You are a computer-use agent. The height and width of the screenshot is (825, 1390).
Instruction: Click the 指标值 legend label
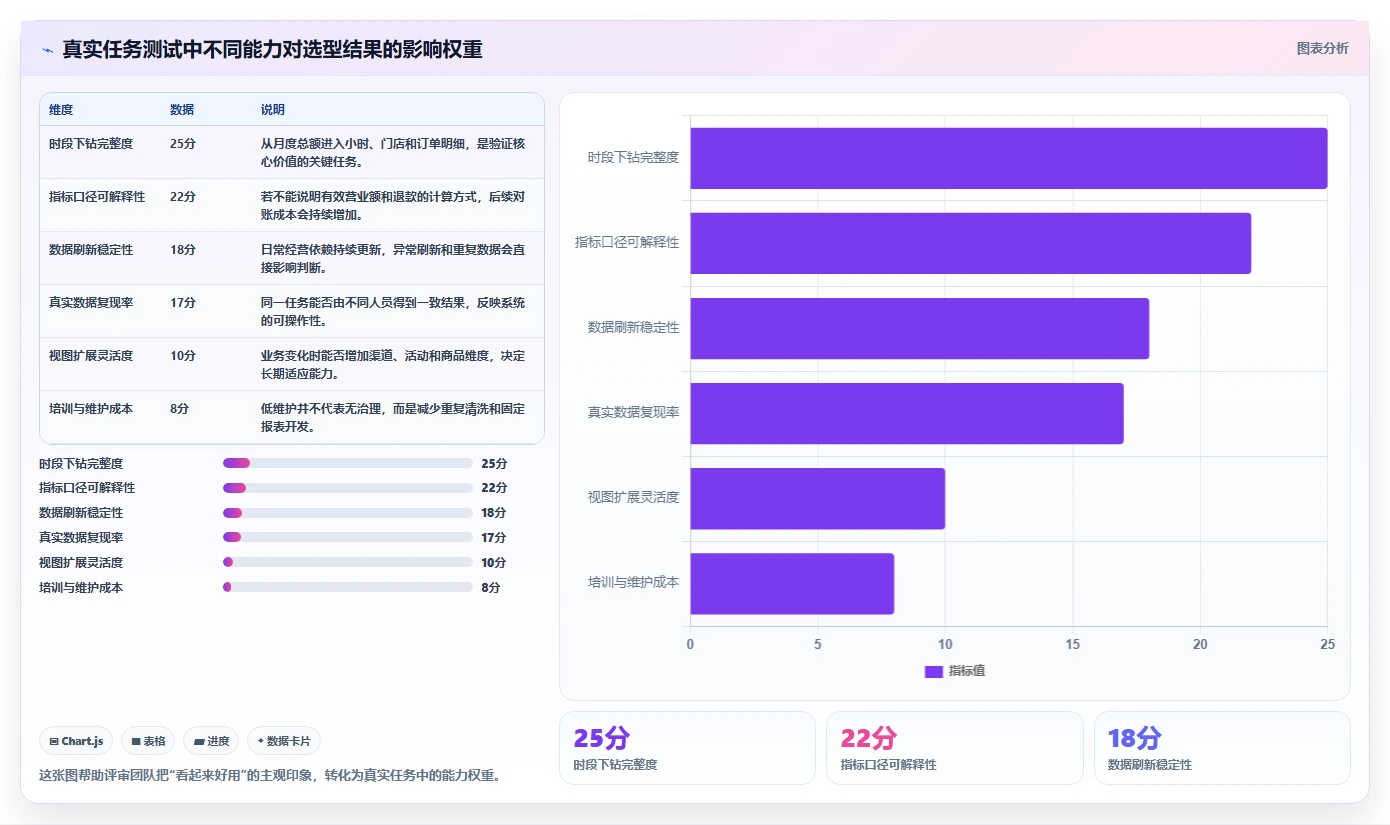tap(967, 671)
